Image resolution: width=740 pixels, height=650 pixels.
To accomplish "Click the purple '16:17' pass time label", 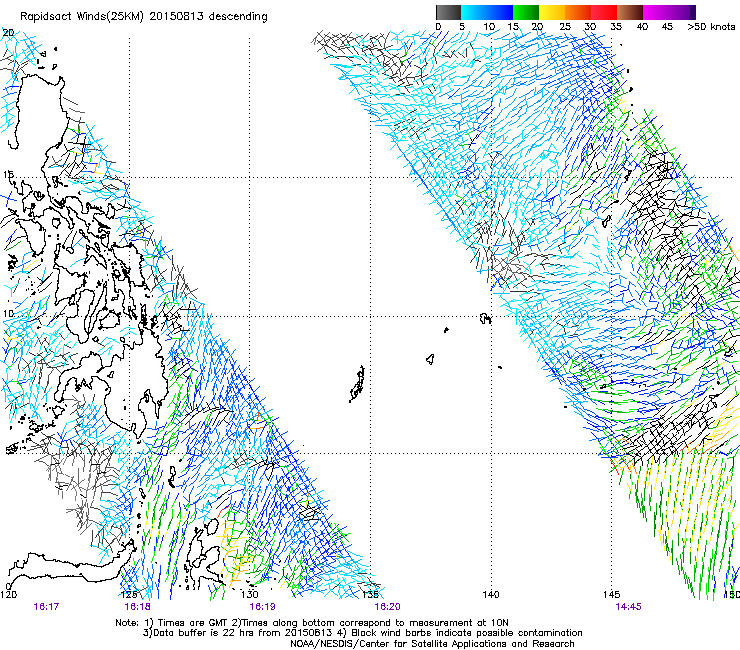I will (46, 606).
